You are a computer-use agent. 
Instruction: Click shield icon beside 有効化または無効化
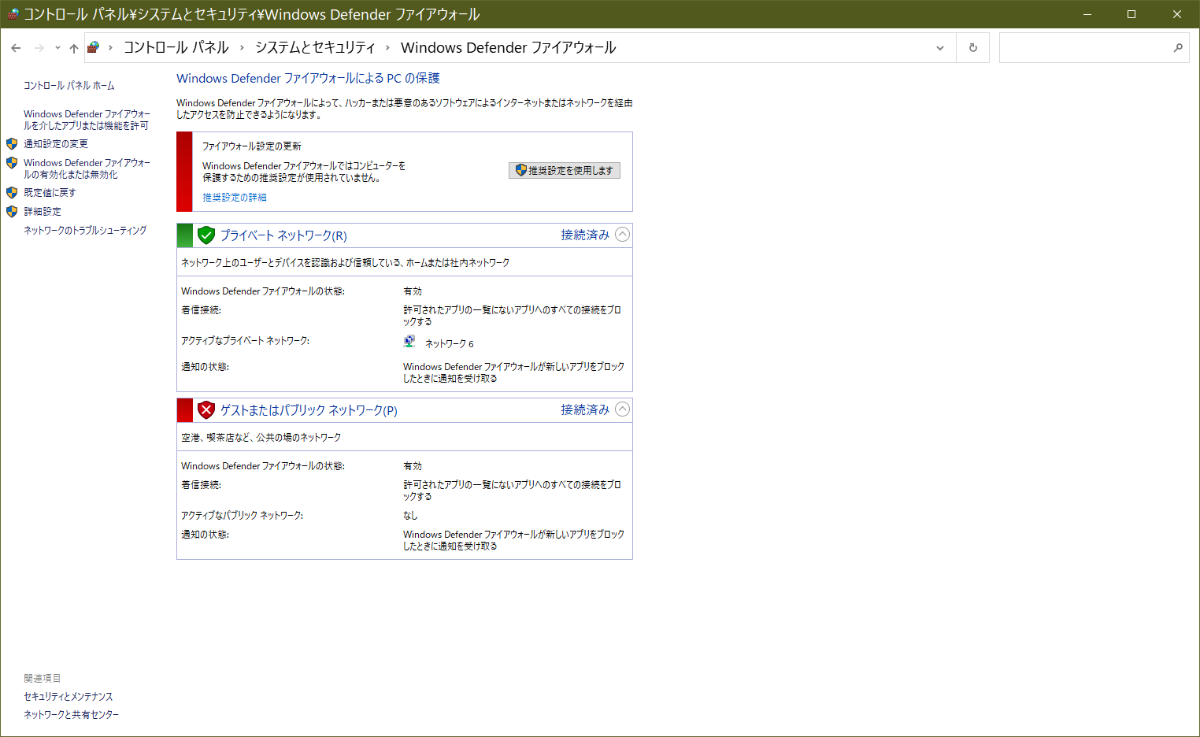coord(12,162)
